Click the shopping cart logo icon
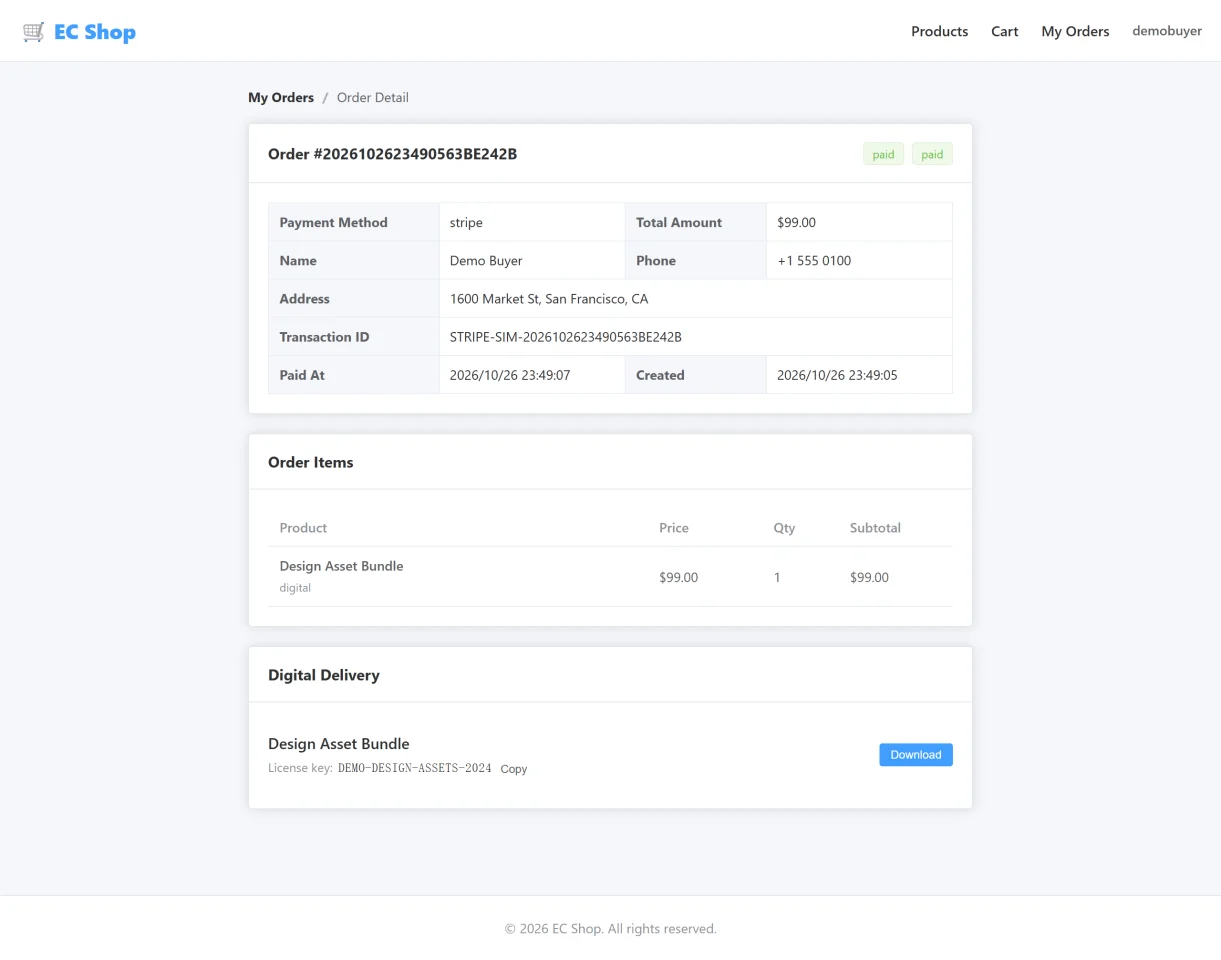The height and width of the screenshot is (960, 1221). pyautogui.click(x=34, y=32)
